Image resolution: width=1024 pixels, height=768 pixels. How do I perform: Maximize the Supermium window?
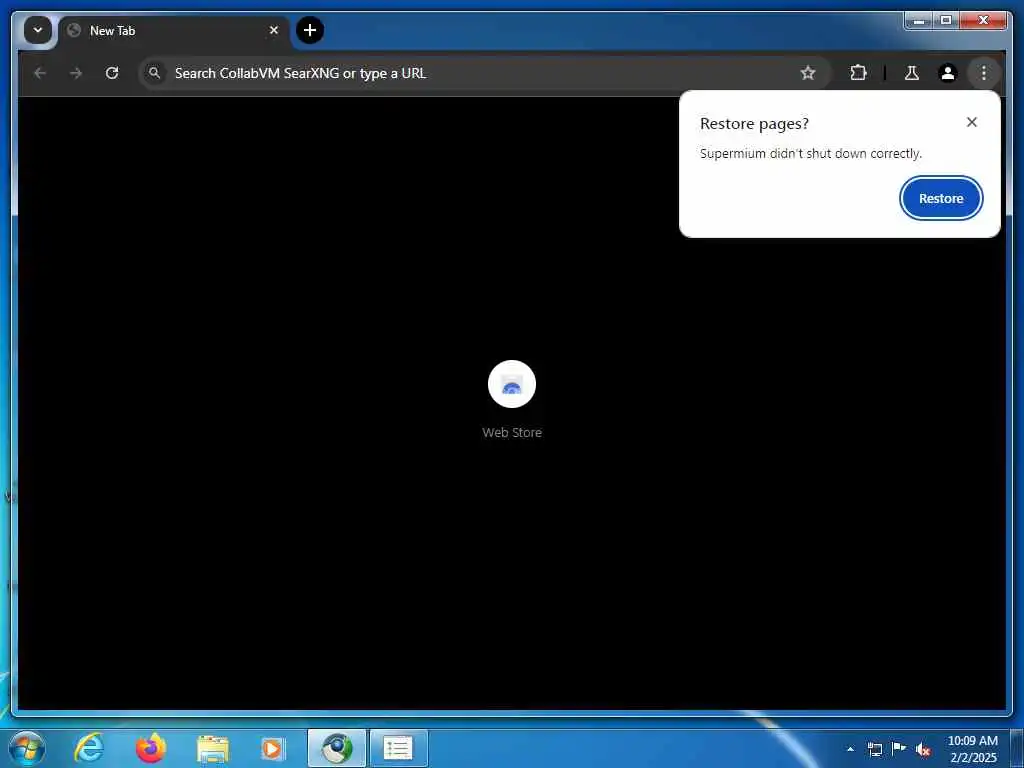946,21
